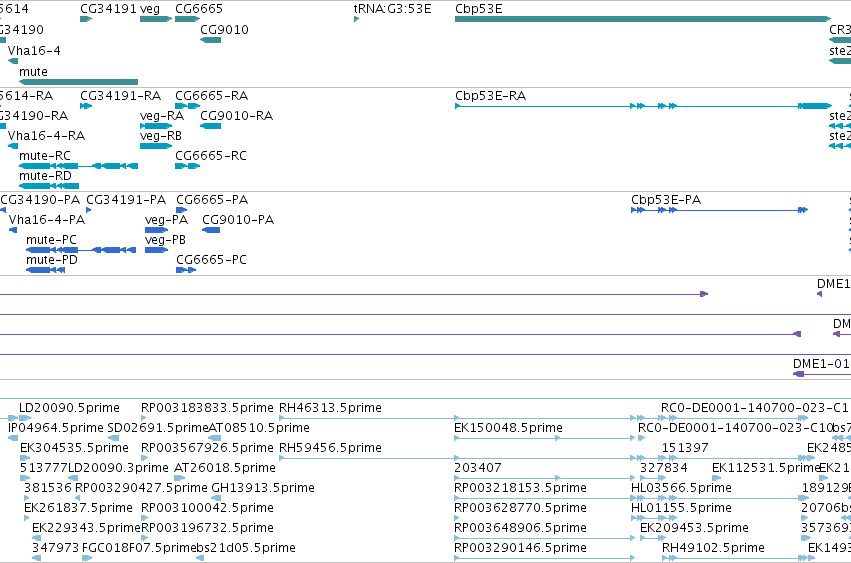This screenshot has width=851, height=563.
Task: Click the AT08510.5prime EST
Action: point(215,438)
